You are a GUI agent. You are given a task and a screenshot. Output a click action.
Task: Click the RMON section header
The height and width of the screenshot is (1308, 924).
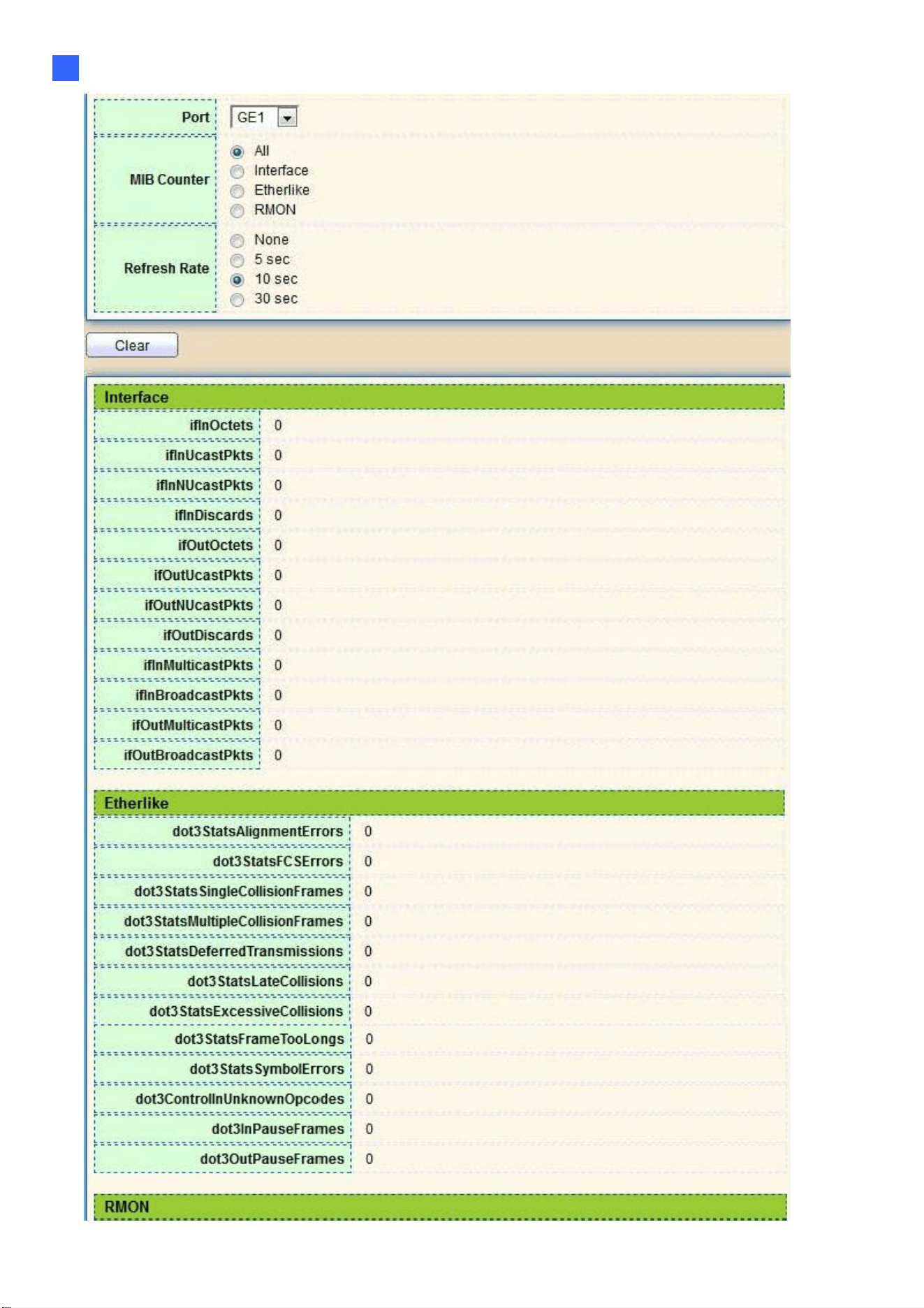(440, 1207)
